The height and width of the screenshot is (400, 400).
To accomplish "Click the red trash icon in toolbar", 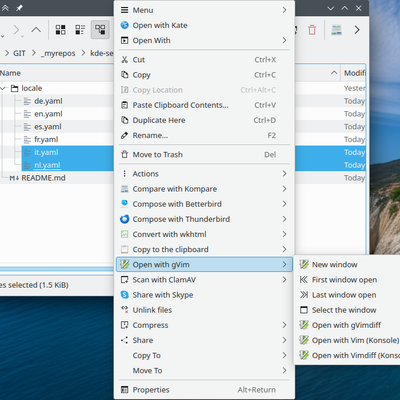I will 312,30.
